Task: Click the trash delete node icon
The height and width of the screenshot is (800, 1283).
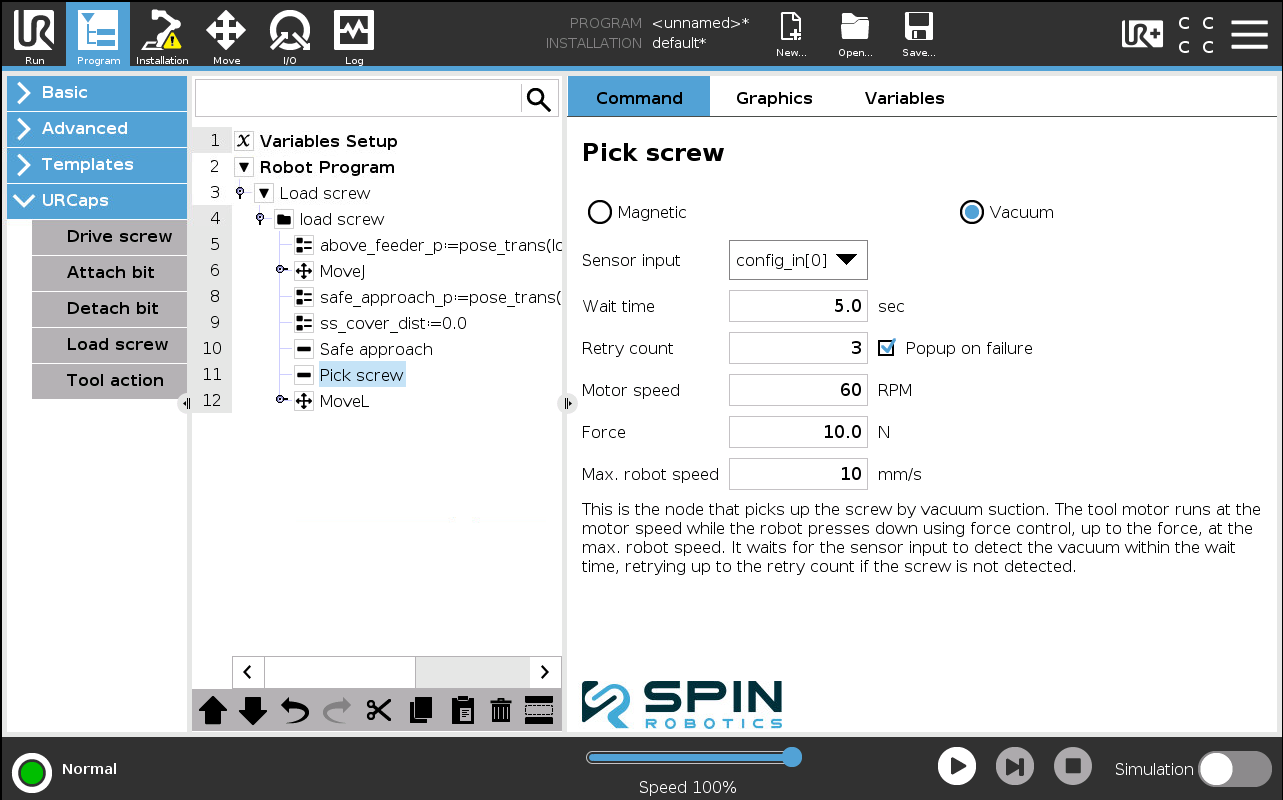Action: click(501, 711)
